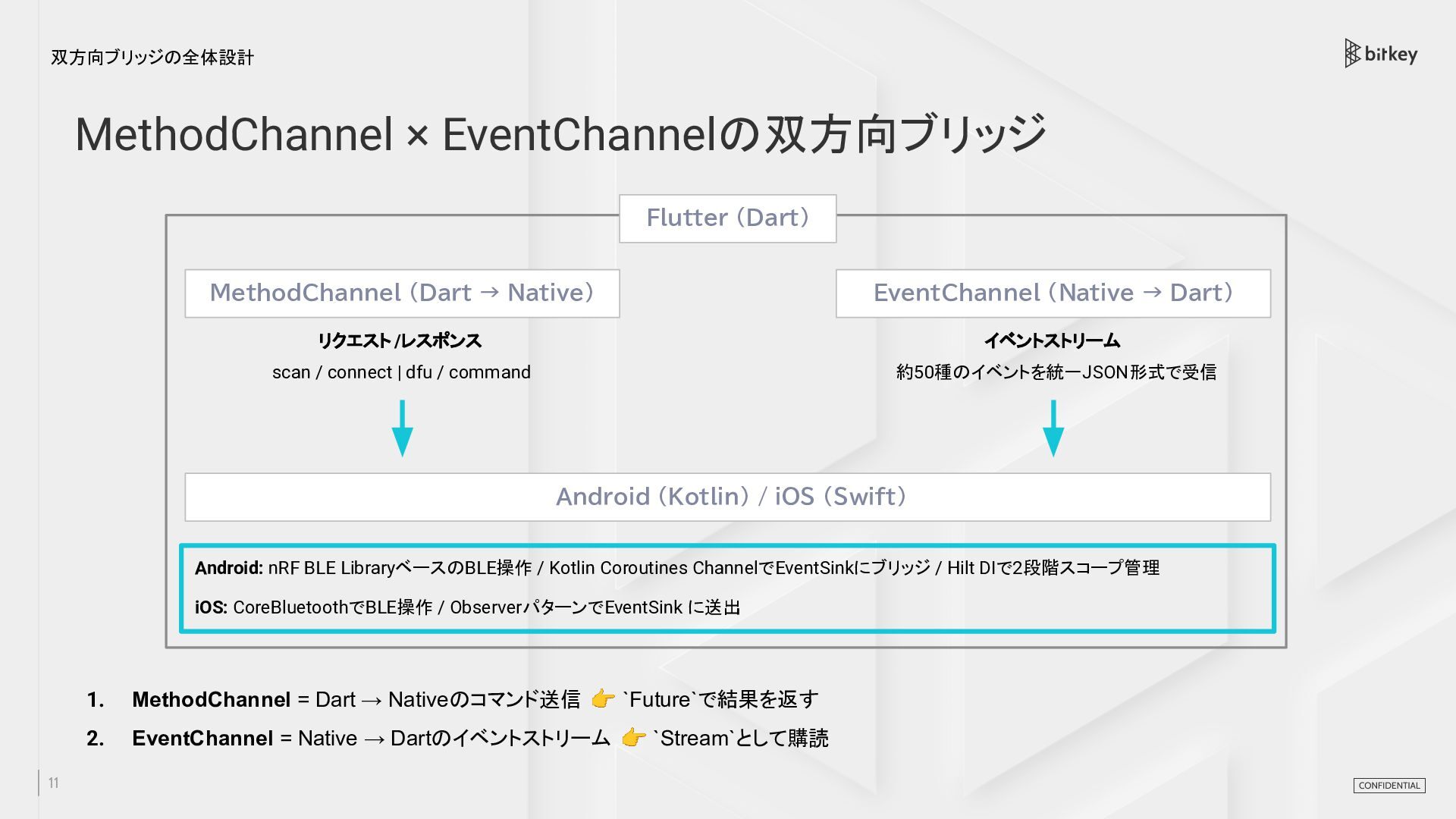Select the MethodChannel (Dart → Native) box
Image resolution: width=1456 pixels, height=819 pixels.
[x=402, y=293]
